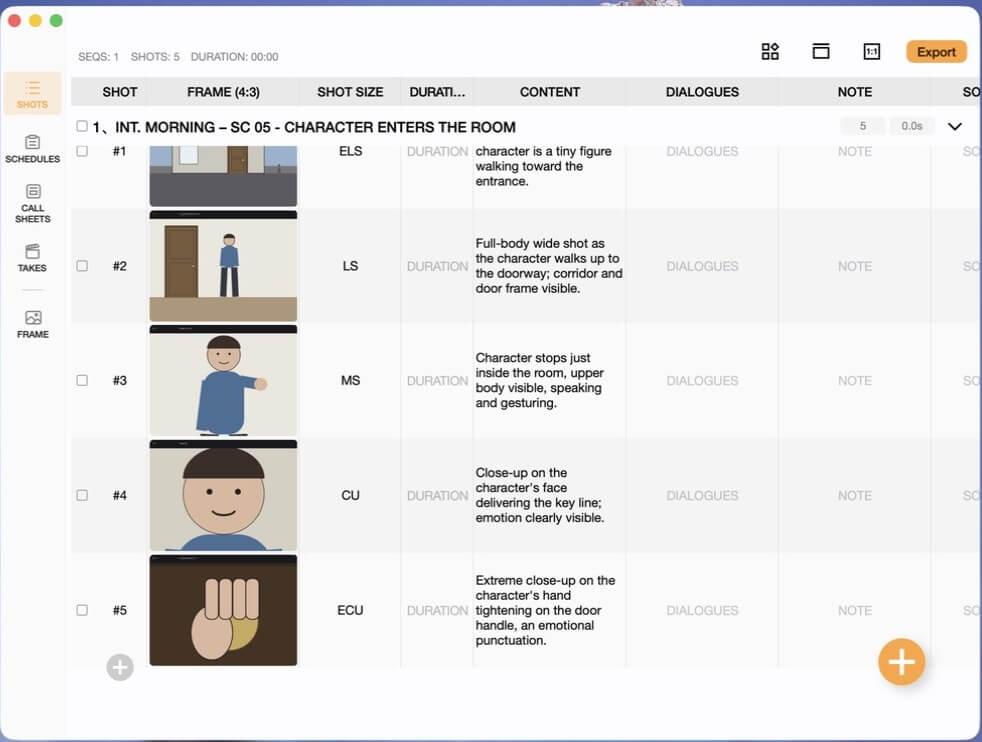Select shot #4 face close-up thumbnail
This screenshot has height=742, width=982.
(x=223, y=495)
